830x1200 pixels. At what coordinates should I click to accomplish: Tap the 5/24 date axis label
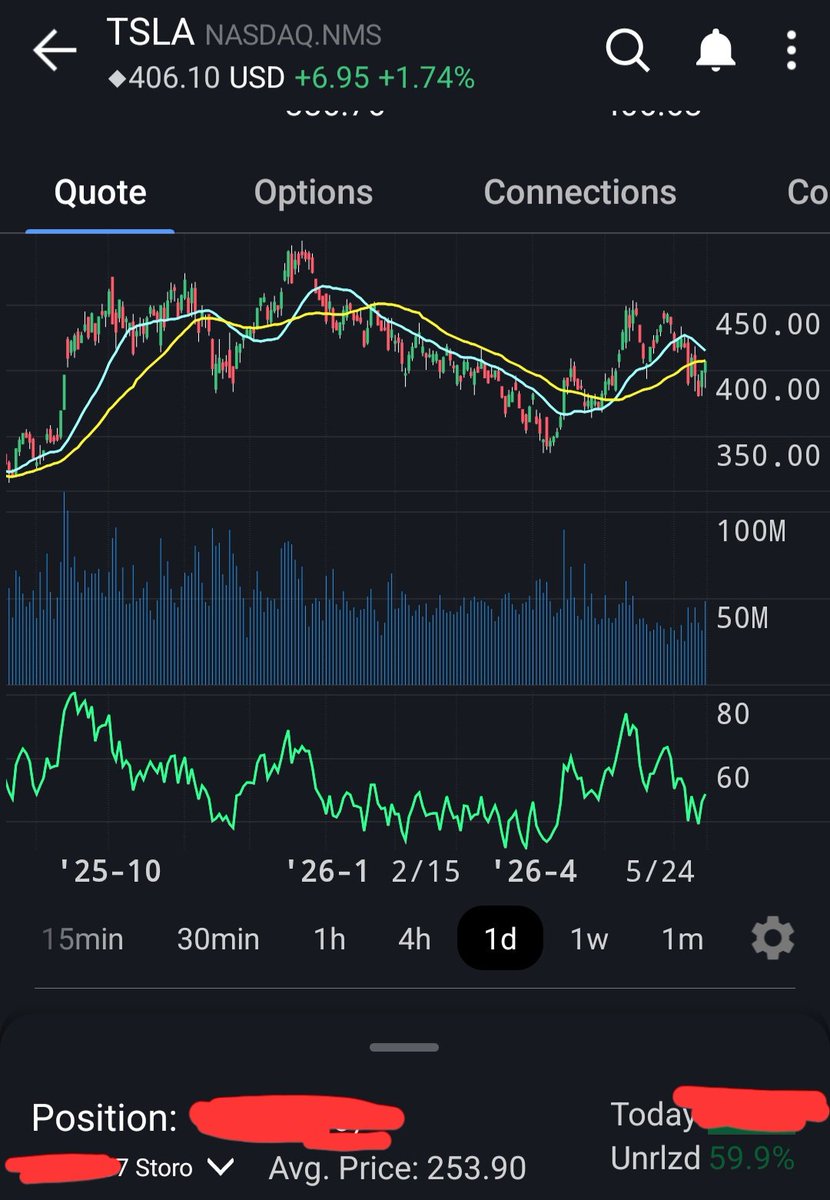660,871
